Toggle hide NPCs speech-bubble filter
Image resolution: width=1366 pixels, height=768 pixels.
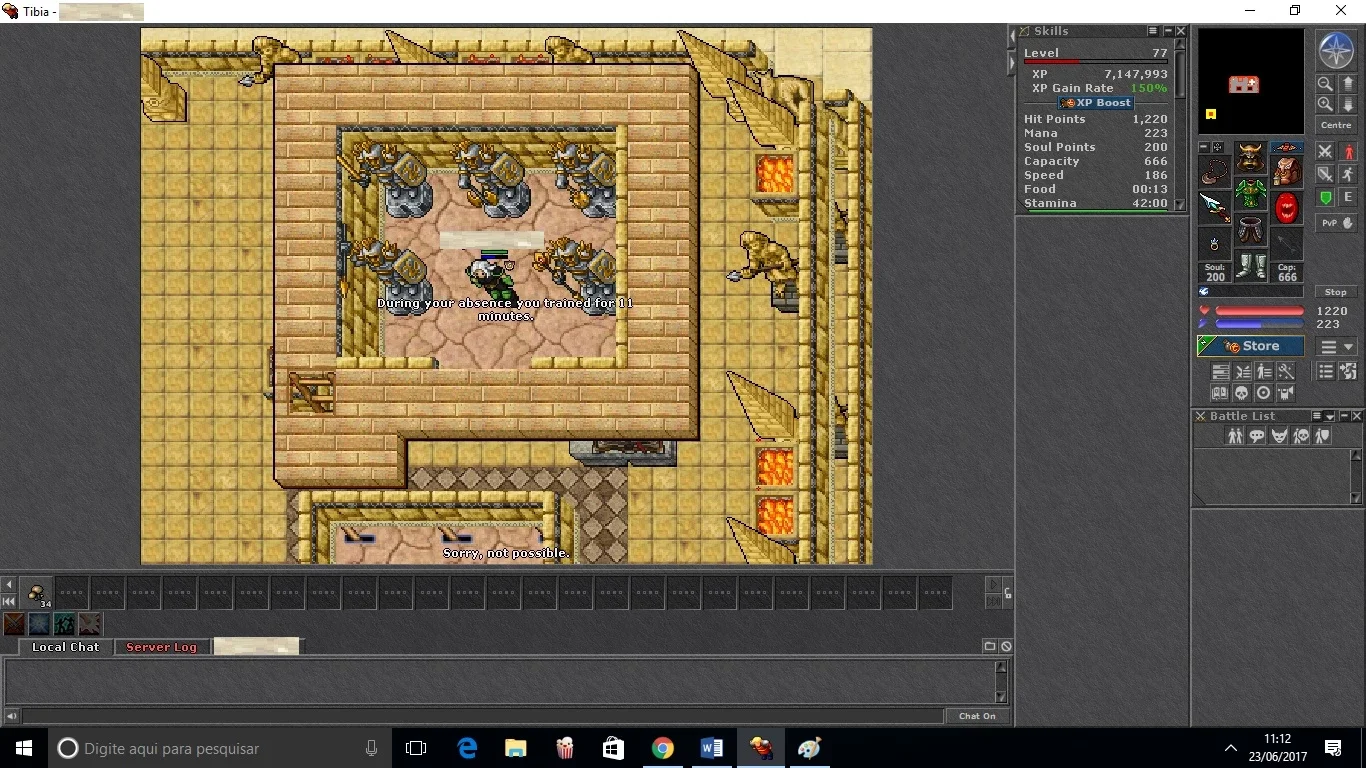(x=1257, y=435)
